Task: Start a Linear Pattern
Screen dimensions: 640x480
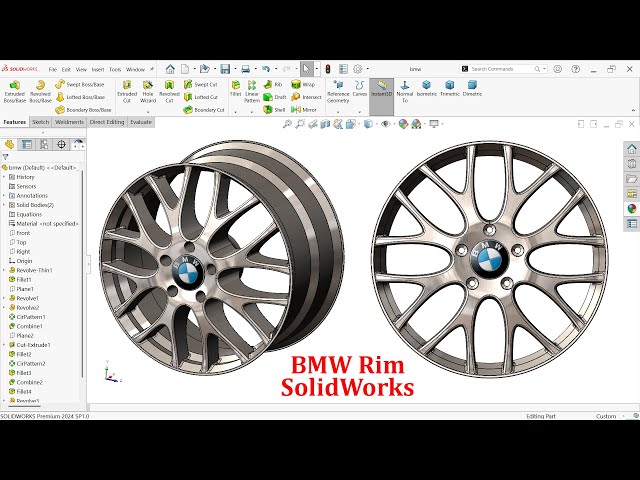Action: tap(252, 91)
